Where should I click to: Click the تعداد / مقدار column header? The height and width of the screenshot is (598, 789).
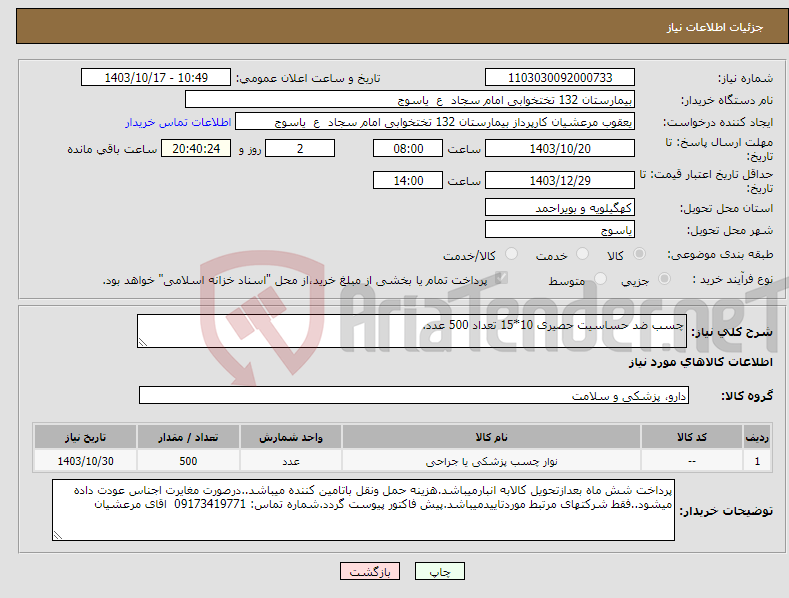pos(188,437)
